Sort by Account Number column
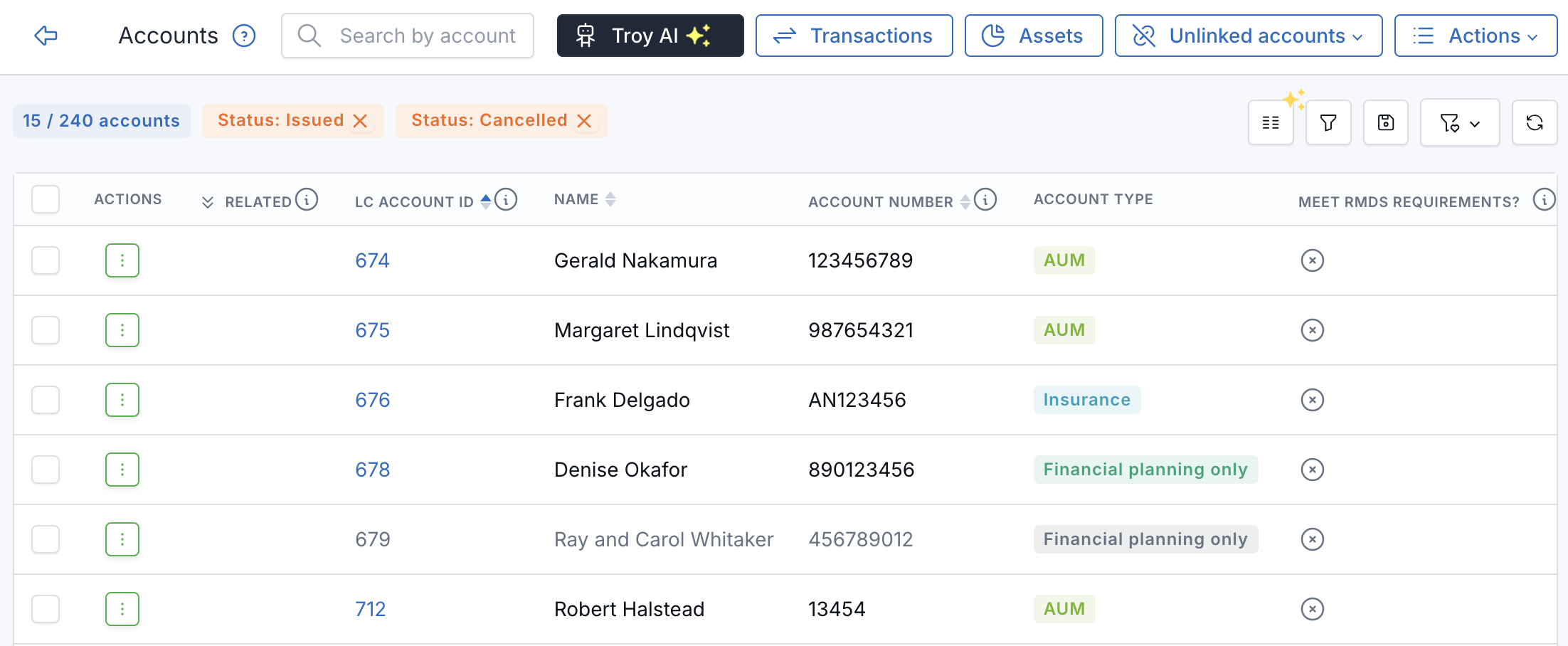Screen dimensions: 1568x646 (x=965, y=202)
